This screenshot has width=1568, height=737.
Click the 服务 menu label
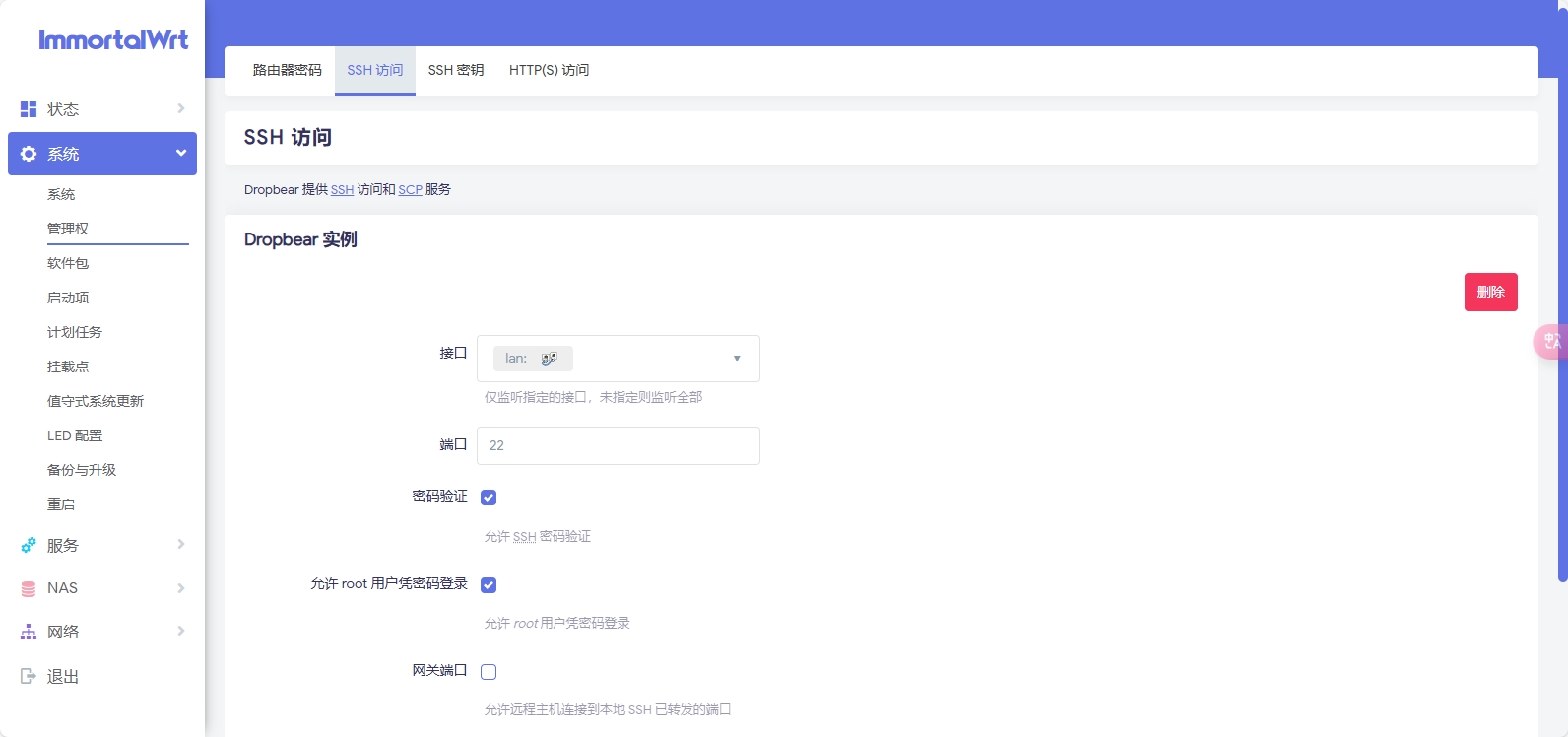click(x=63, y=545)
